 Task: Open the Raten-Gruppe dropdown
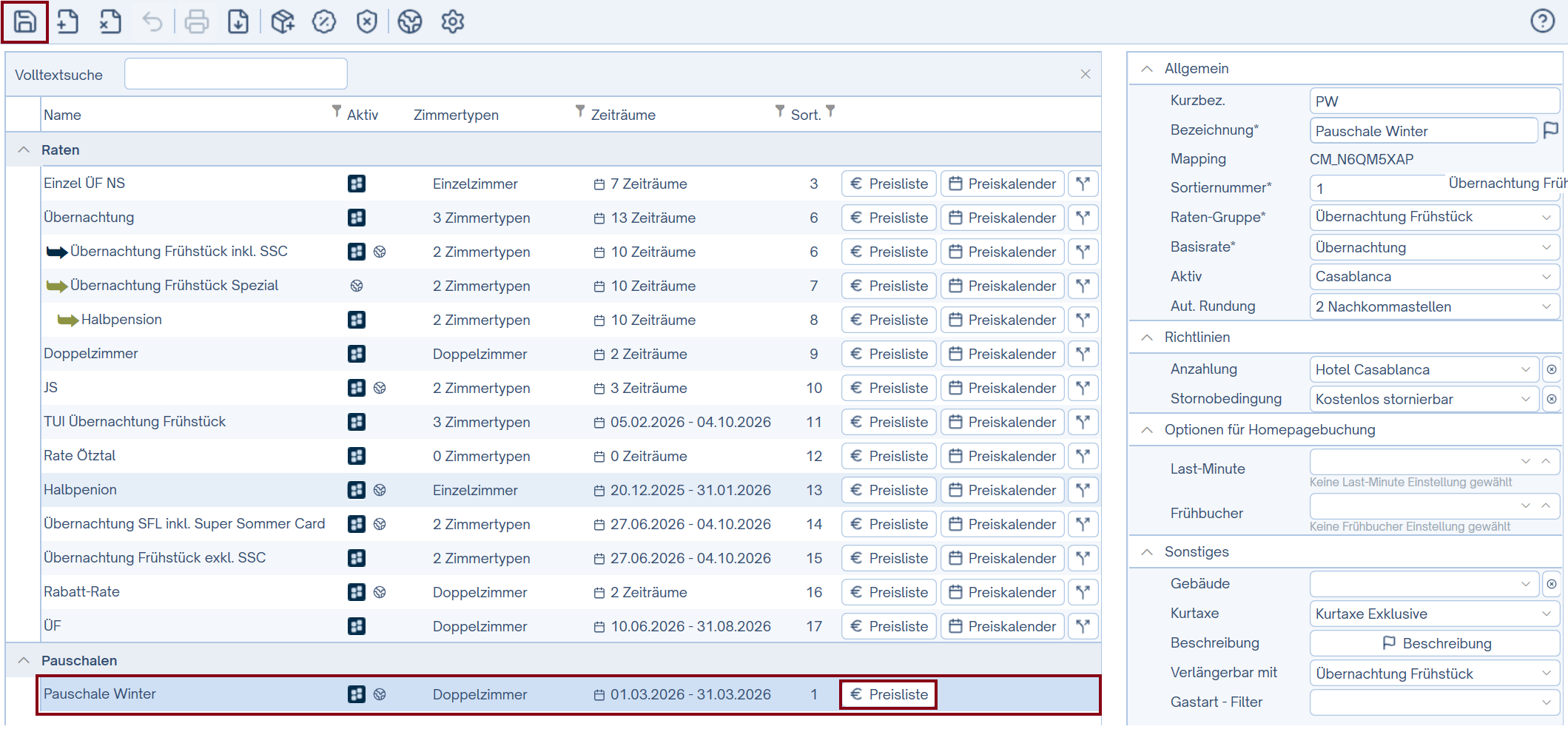[1433, 217]
